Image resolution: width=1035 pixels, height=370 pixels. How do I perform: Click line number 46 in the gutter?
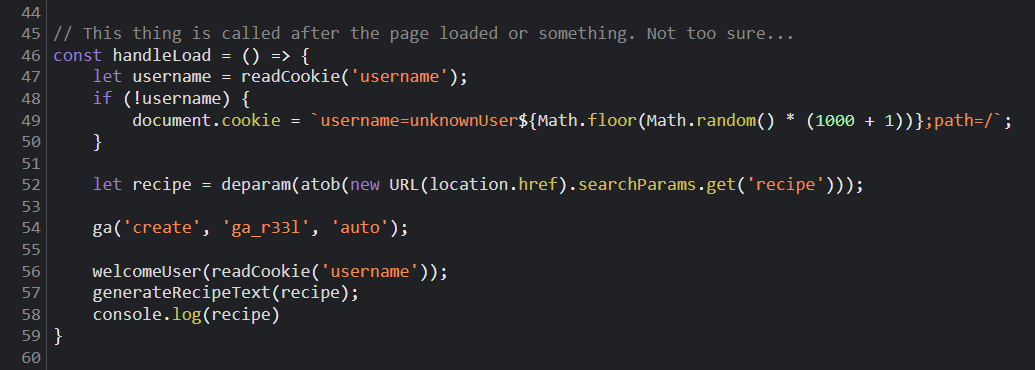(30, 55)
